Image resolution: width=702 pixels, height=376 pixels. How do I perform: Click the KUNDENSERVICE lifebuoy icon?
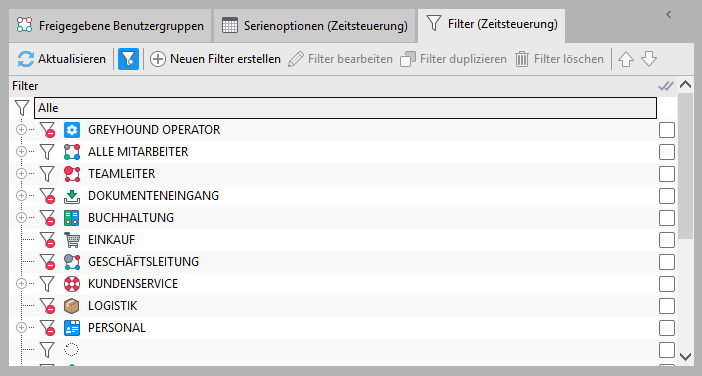tap(72, 284)
